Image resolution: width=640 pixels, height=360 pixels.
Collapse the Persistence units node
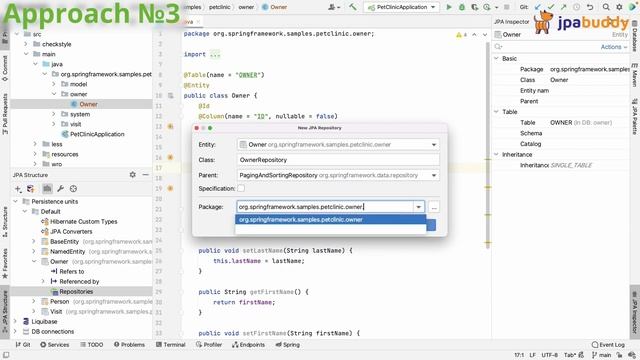click(x=16, y=201)
